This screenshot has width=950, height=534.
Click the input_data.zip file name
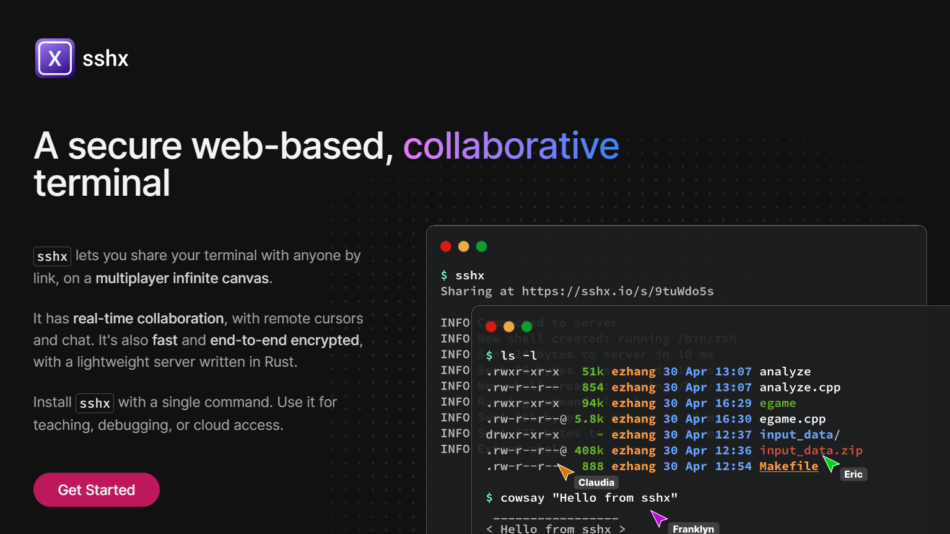click(810, 450)
